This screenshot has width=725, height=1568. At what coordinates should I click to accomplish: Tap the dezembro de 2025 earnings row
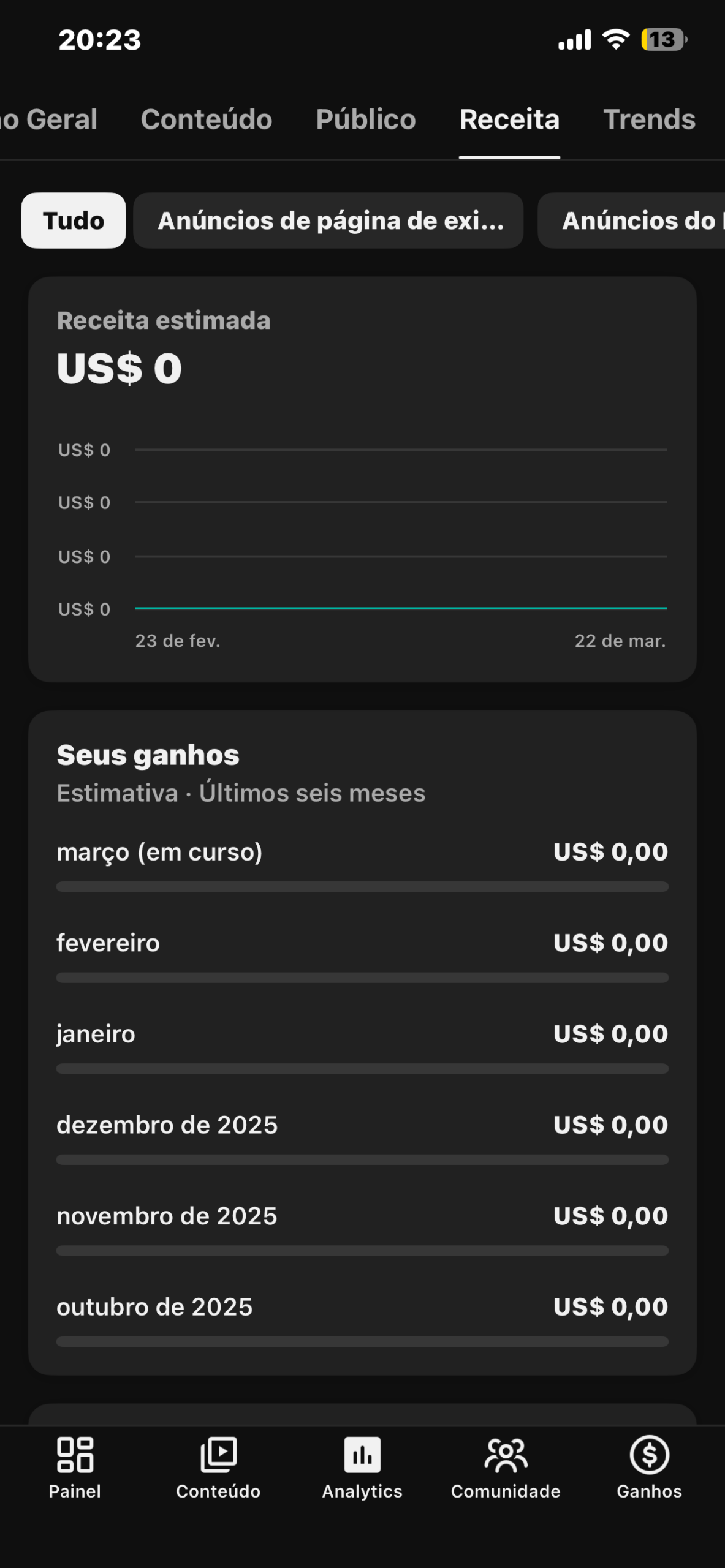point(362,1125)
